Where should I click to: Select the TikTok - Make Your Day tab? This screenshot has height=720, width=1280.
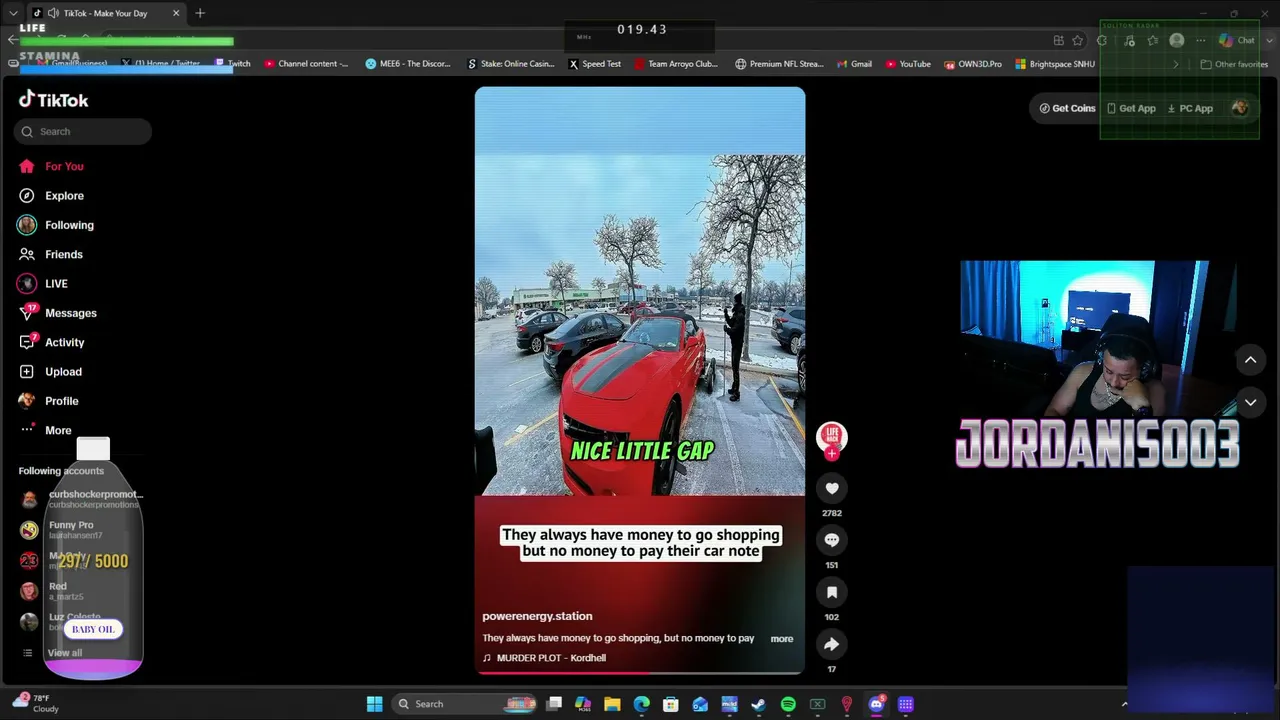pyautogui.click(x=104, y=13)
